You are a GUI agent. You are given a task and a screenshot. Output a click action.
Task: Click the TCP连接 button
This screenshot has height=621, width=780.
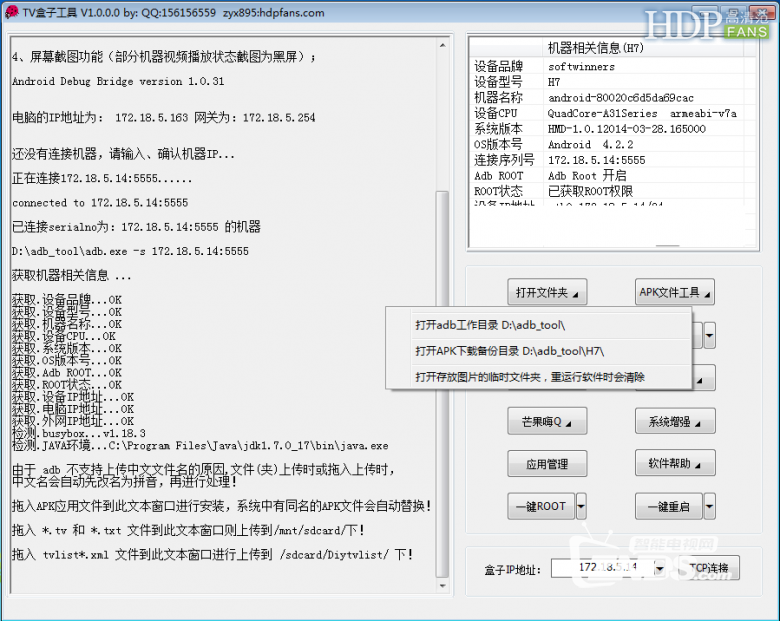point(710,568)
